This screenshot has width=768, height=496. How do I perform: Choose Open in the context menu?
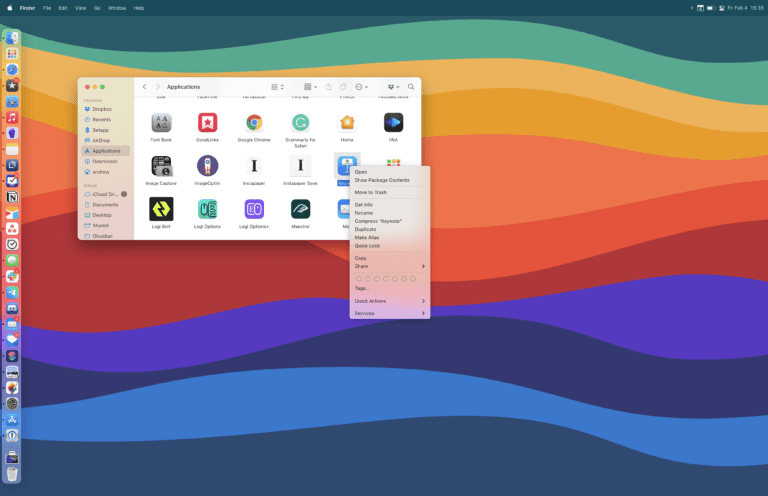coord(389,172)
